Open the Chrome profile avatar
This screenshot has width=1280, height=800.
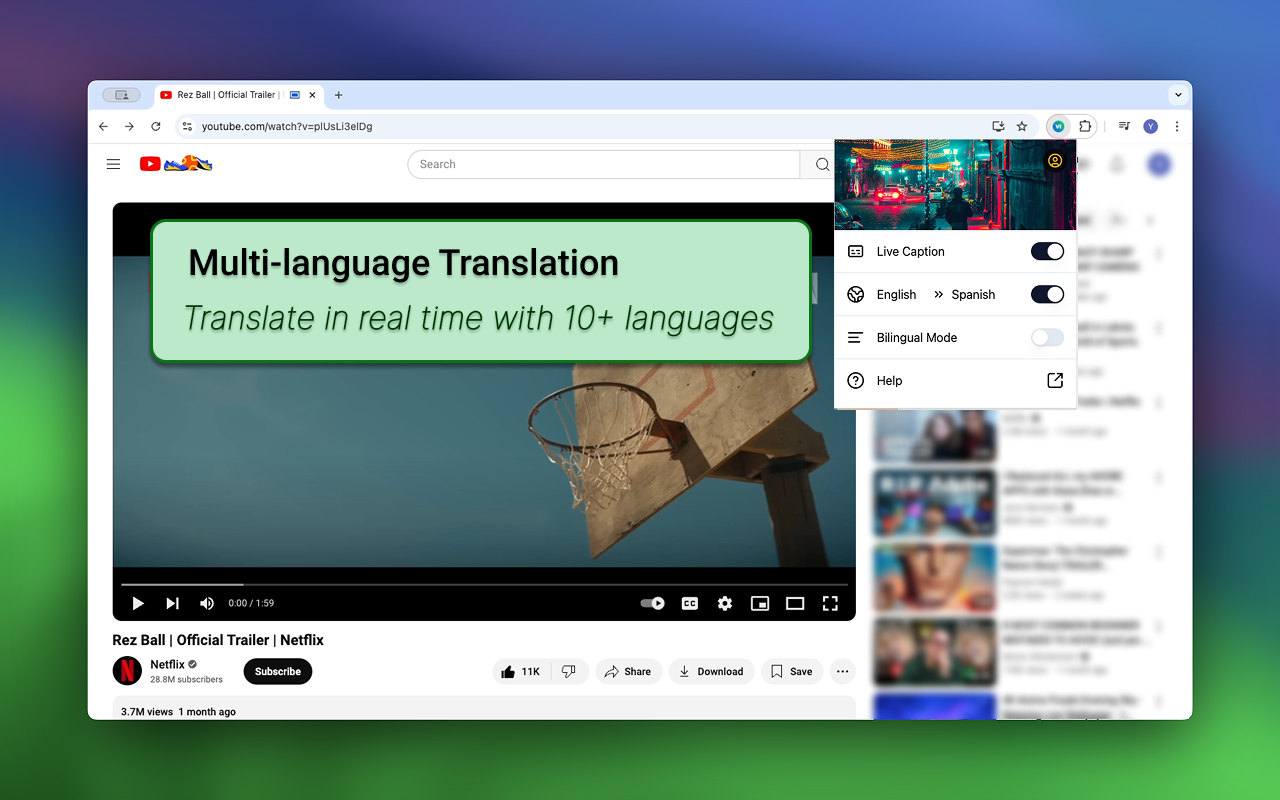(x=1151, y=126)
